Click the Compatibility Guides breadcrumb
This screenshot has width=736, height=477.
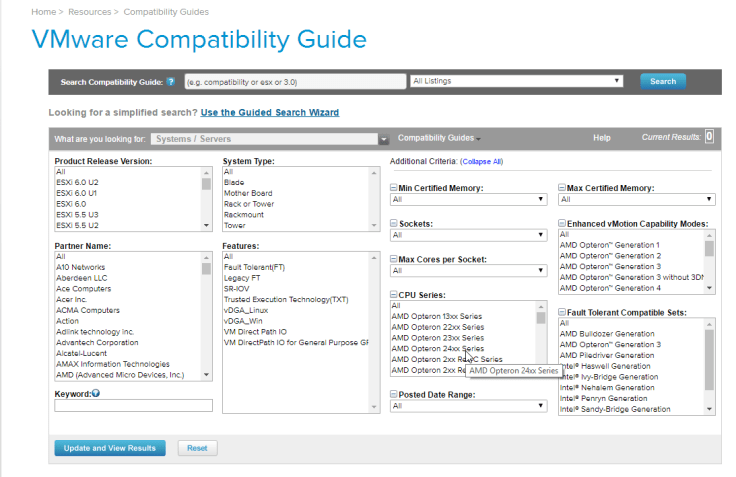(x=166, y=12)
